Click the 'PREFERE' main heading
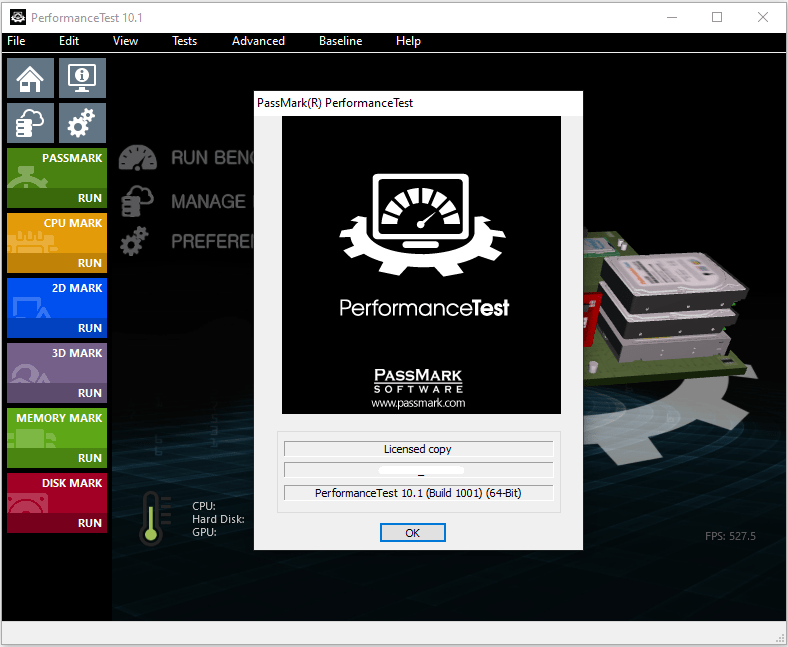The image size is (788, 647). pos(213,242)
